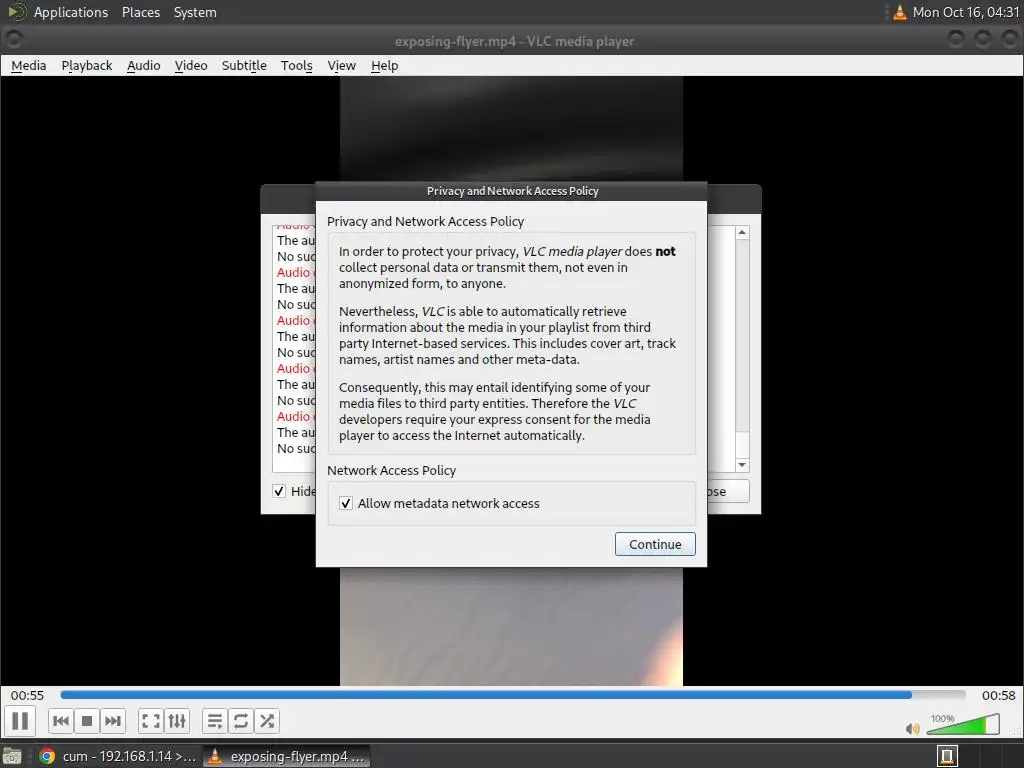Open the View menu
This screenshot has height=768, width=1024.
click(x=342, y=65)
